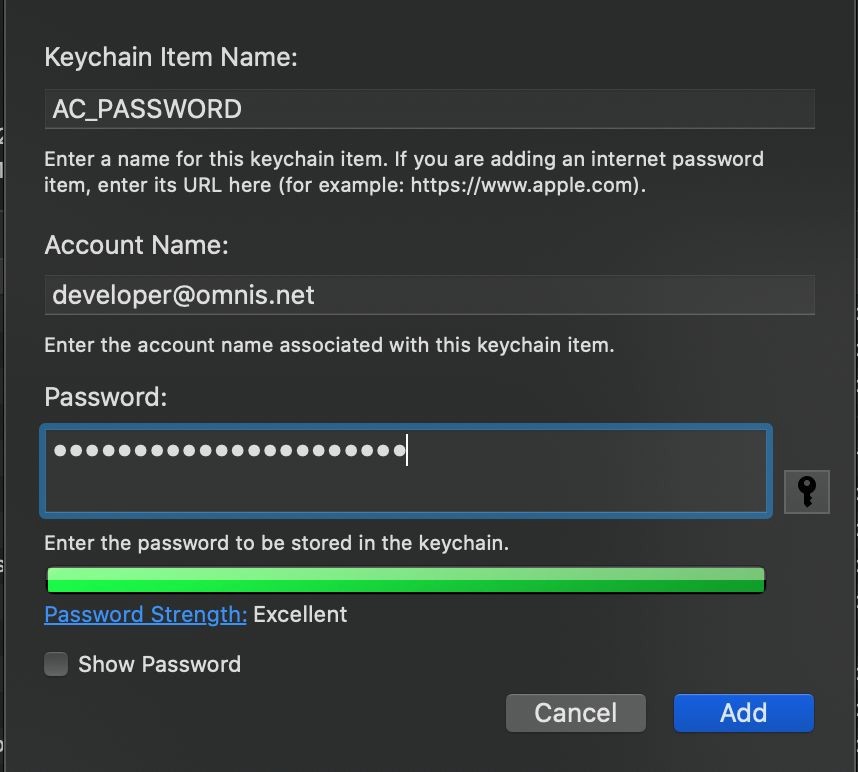Open the Password Strength link
Viewport: 858px width, 772px height.
point(146,614)
